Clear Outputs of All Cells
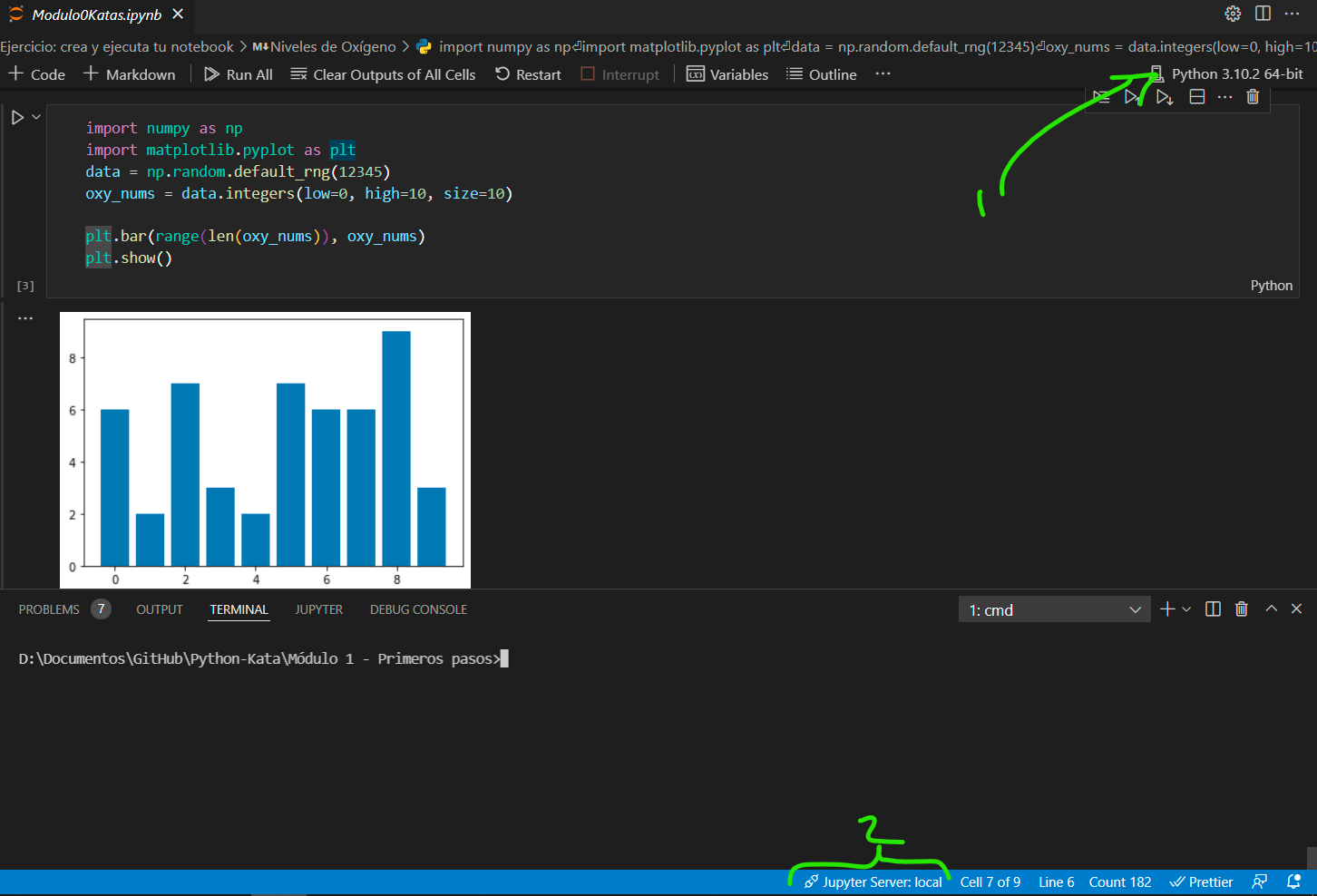The height and width of the screenshot is (896, 1317). point(383,74)
